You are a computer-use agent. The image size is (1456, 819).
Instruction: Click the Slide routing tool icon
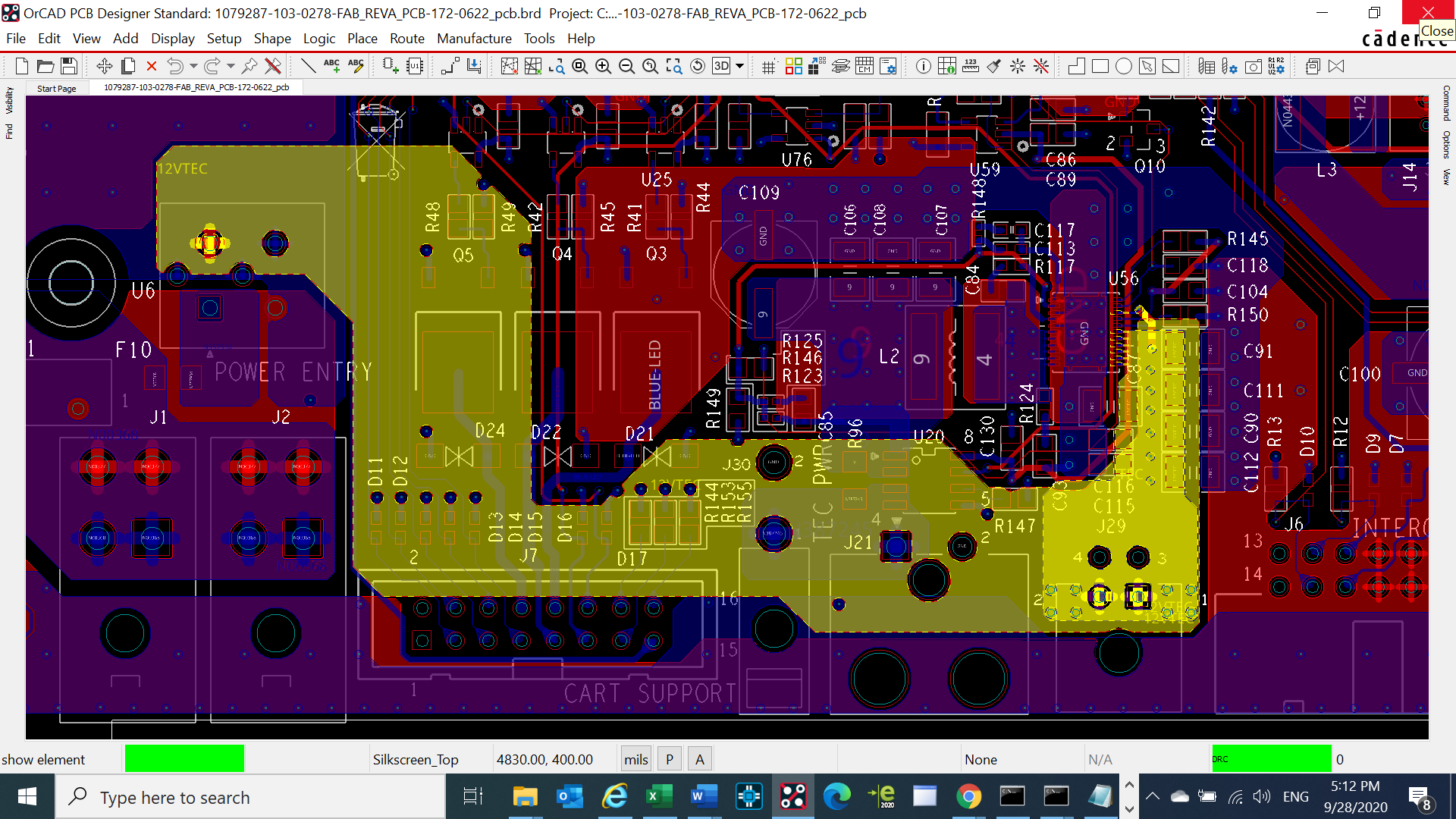(474, 67)
